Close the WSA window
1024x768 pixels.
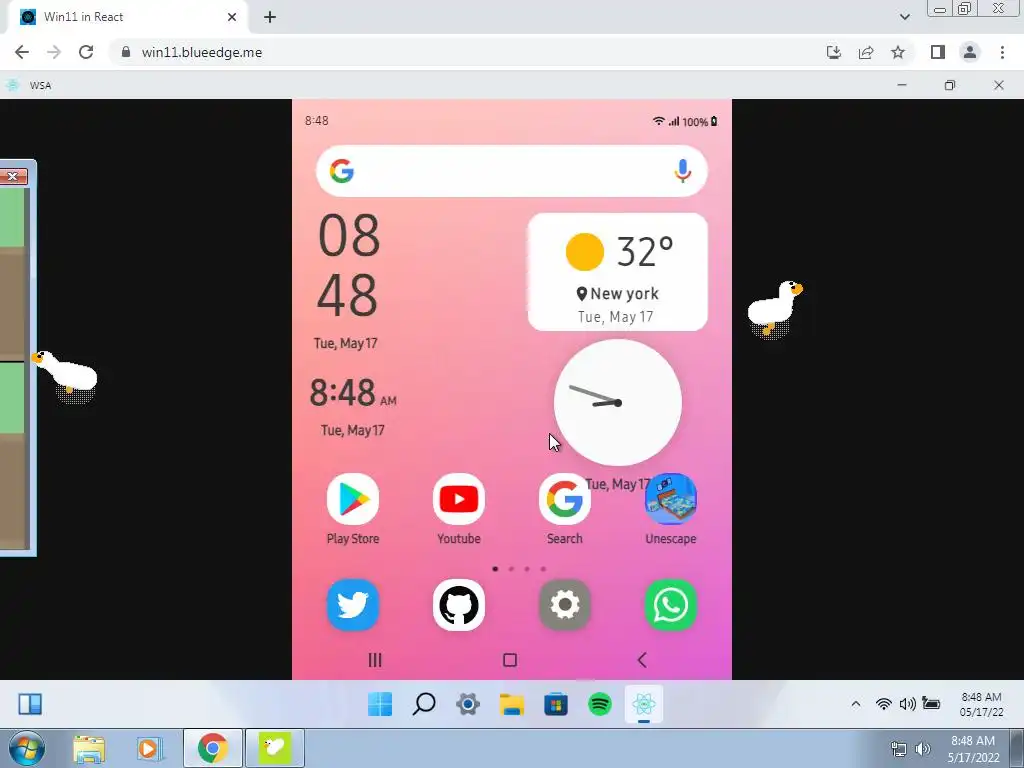pyautogui.click(x=999, y=85)
